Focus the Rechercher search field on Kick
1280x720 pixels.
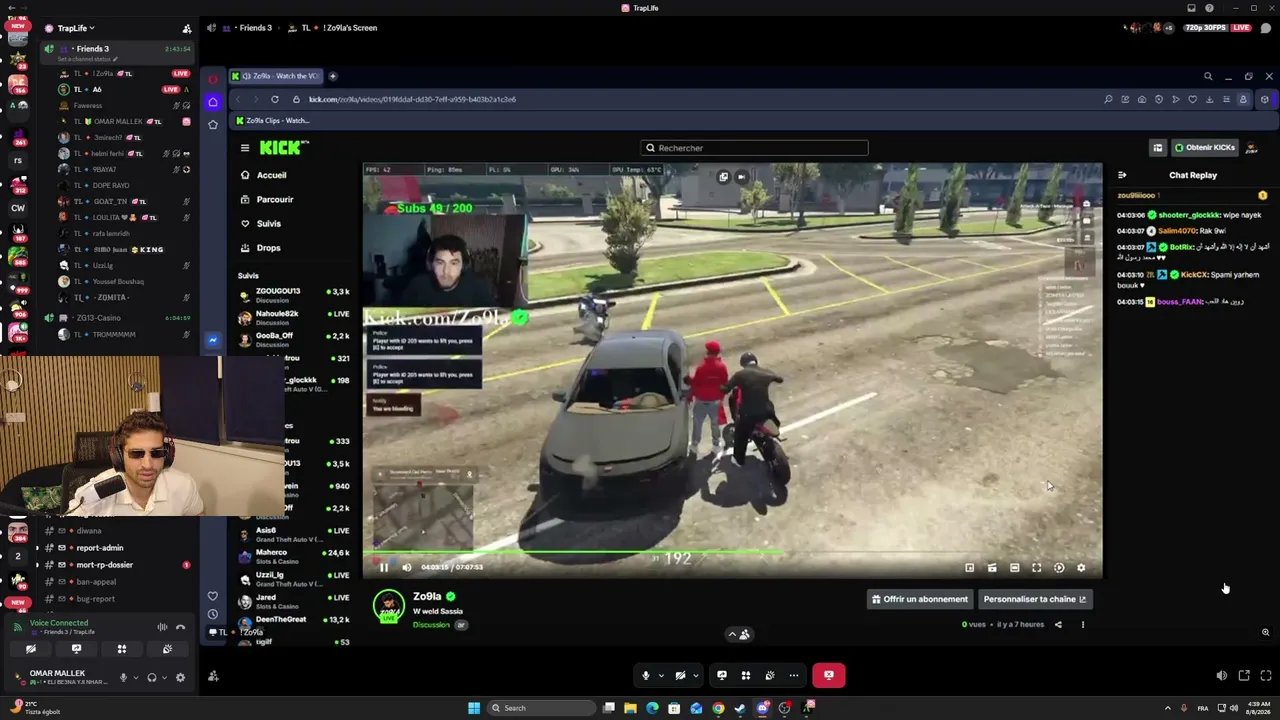pyautogui.click(x=754, y=148)
